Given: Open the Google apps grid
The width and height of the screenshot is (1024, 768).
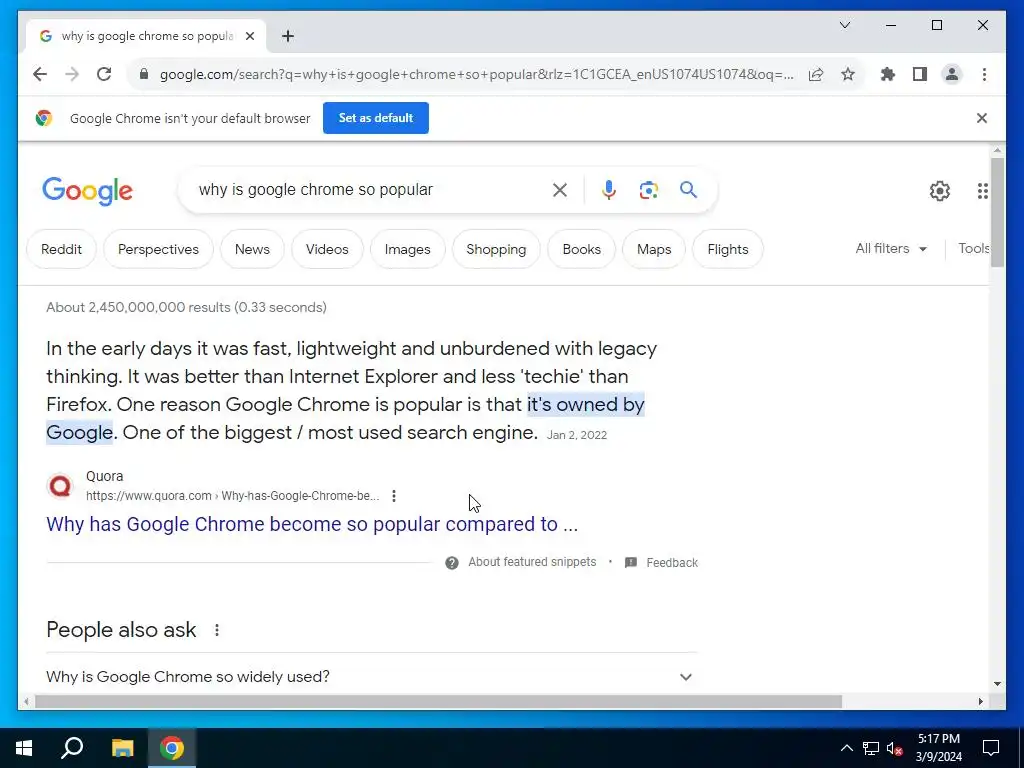Looking at the screenshot, I should coord(982,191).
